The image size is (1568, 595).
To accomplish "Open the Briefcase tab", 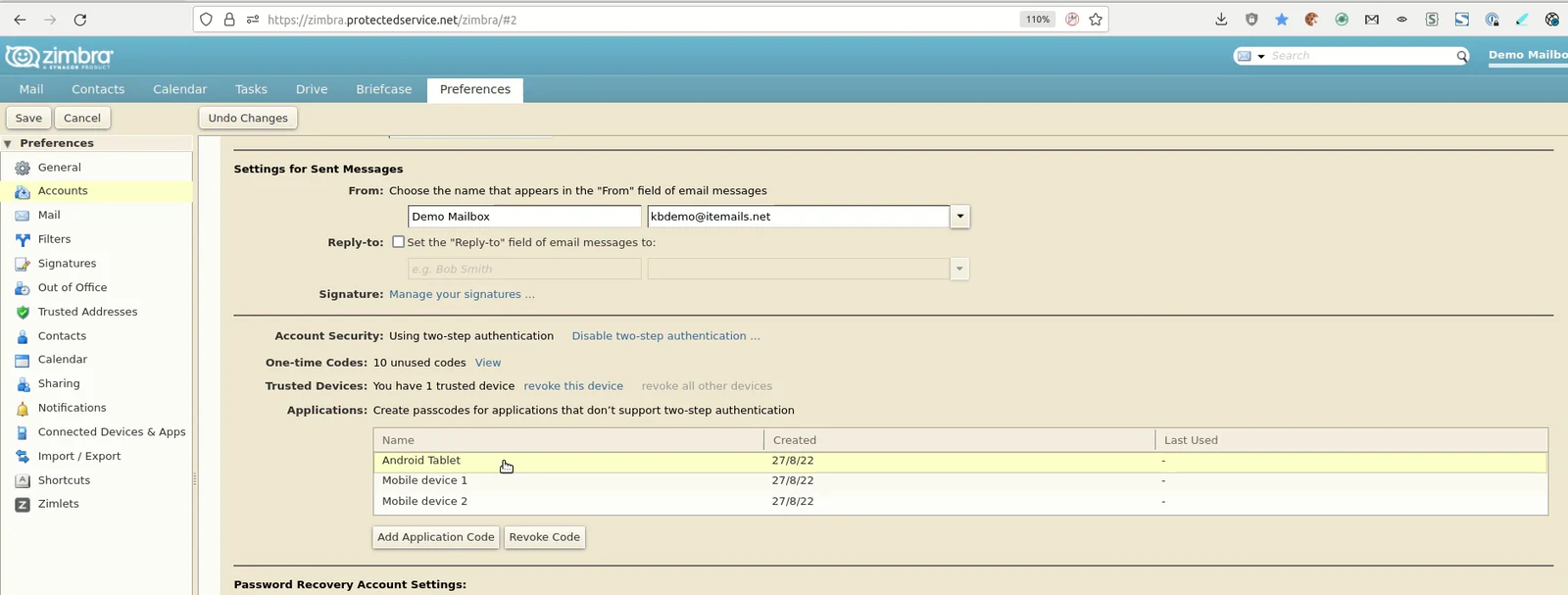I will pos(384,89).
